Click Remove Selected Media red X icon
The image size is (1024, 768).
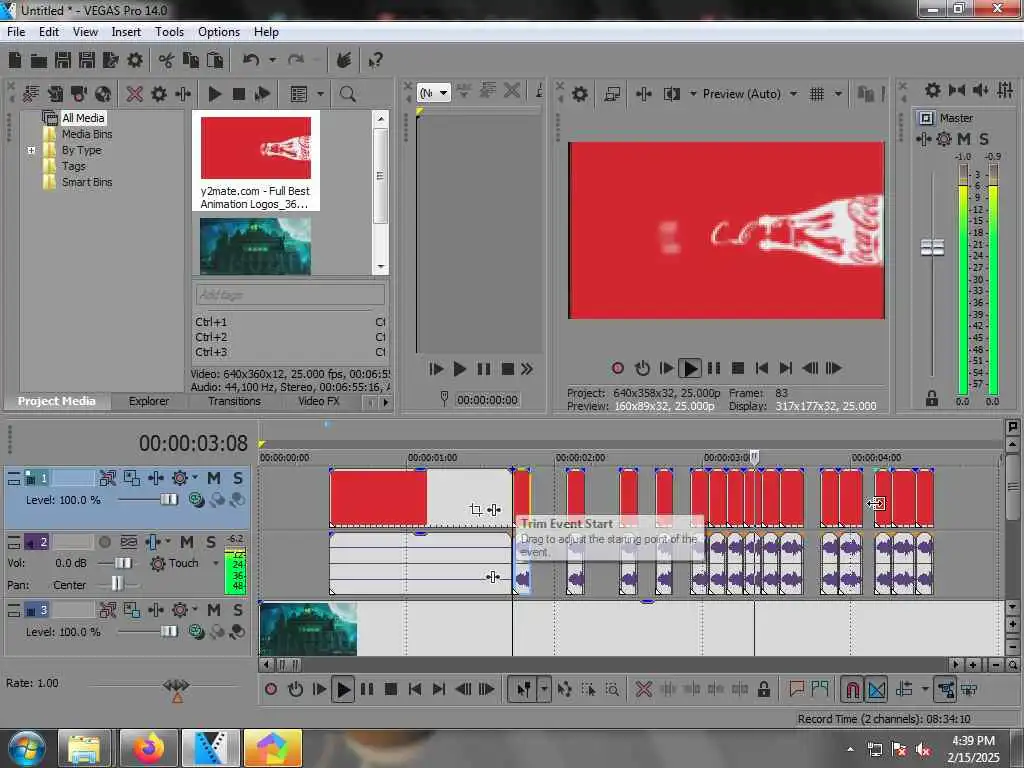135,94
